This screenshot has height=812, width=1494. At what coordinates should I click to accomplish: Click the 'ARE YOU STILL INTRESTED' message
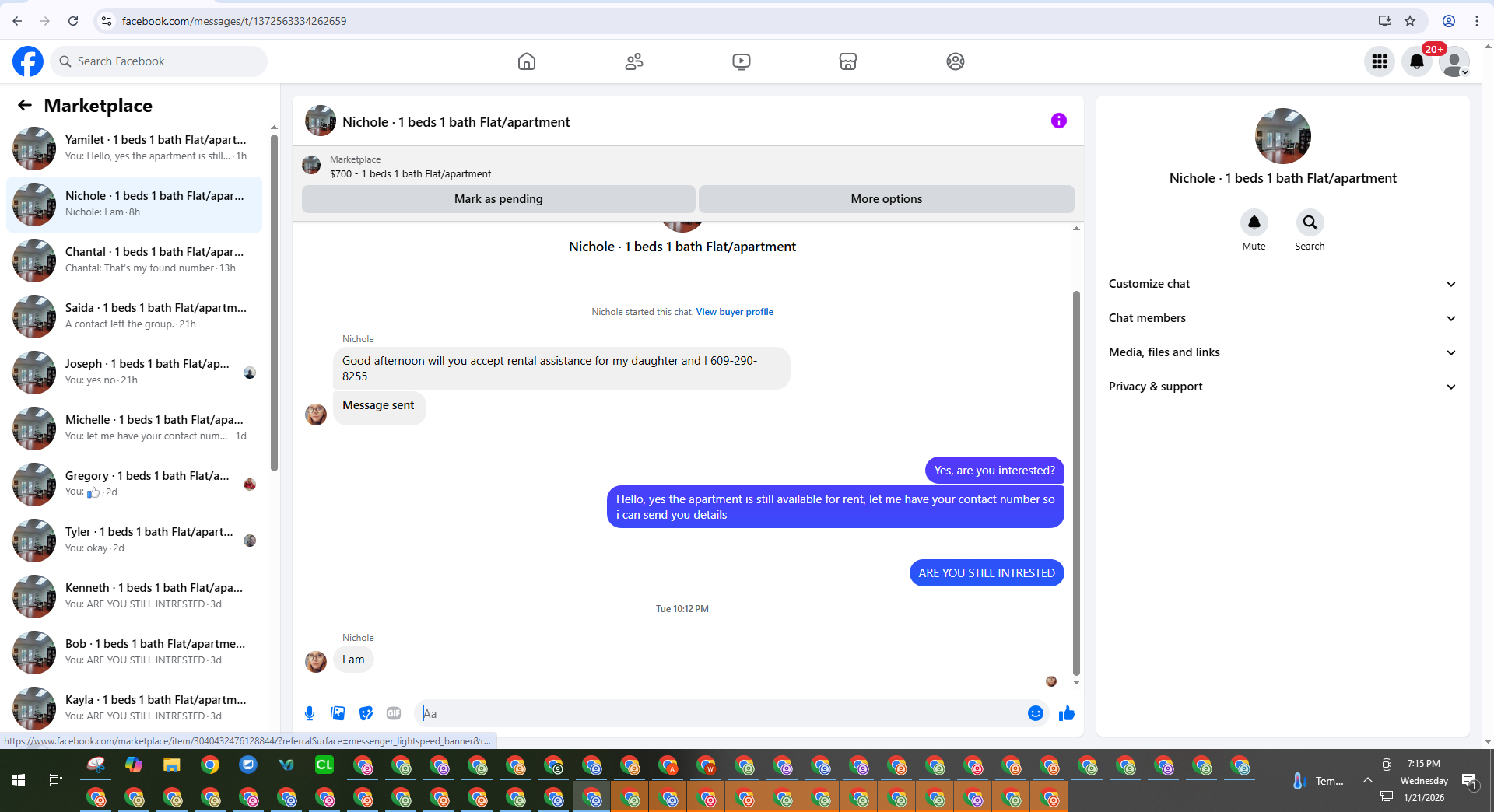986,573
